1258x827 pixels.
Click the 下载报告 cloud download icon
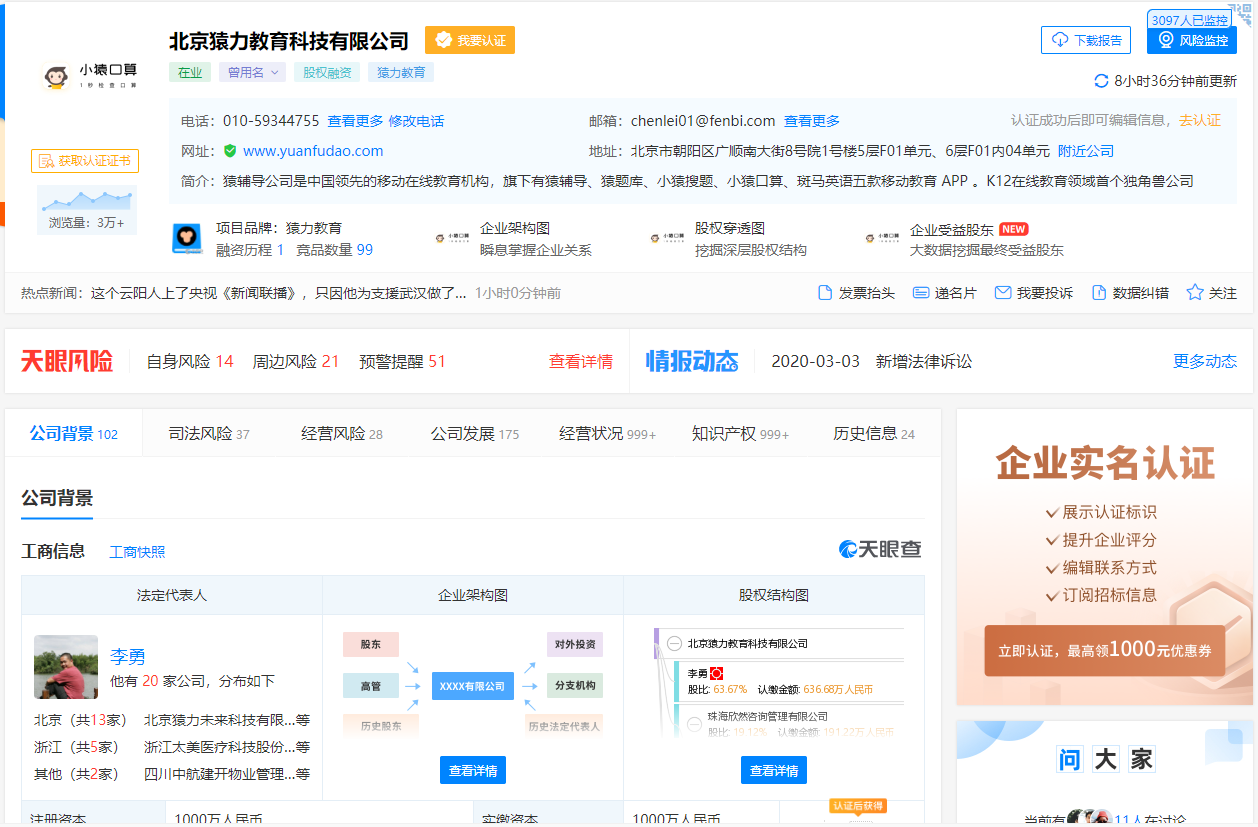click(1059, 40)
